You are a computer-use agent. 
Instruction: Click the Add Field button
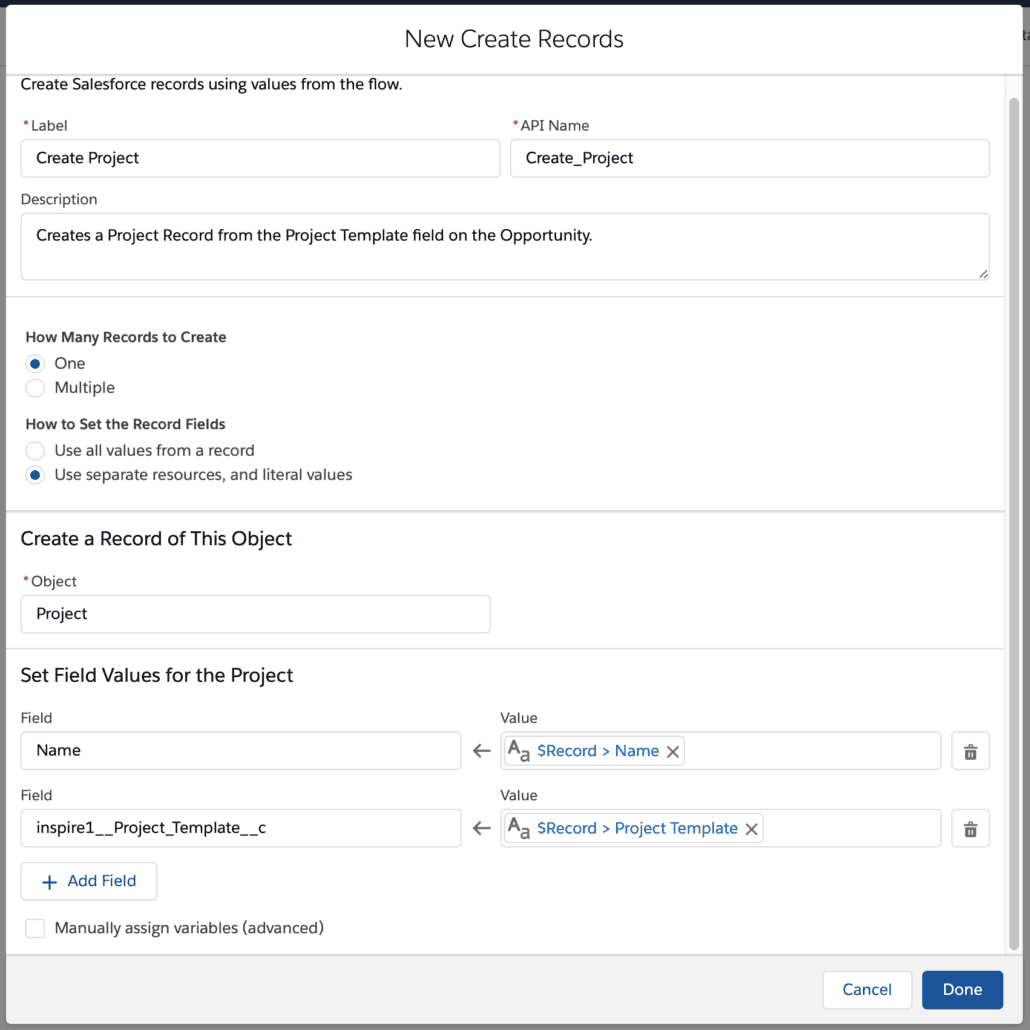[x=89, y=882]
